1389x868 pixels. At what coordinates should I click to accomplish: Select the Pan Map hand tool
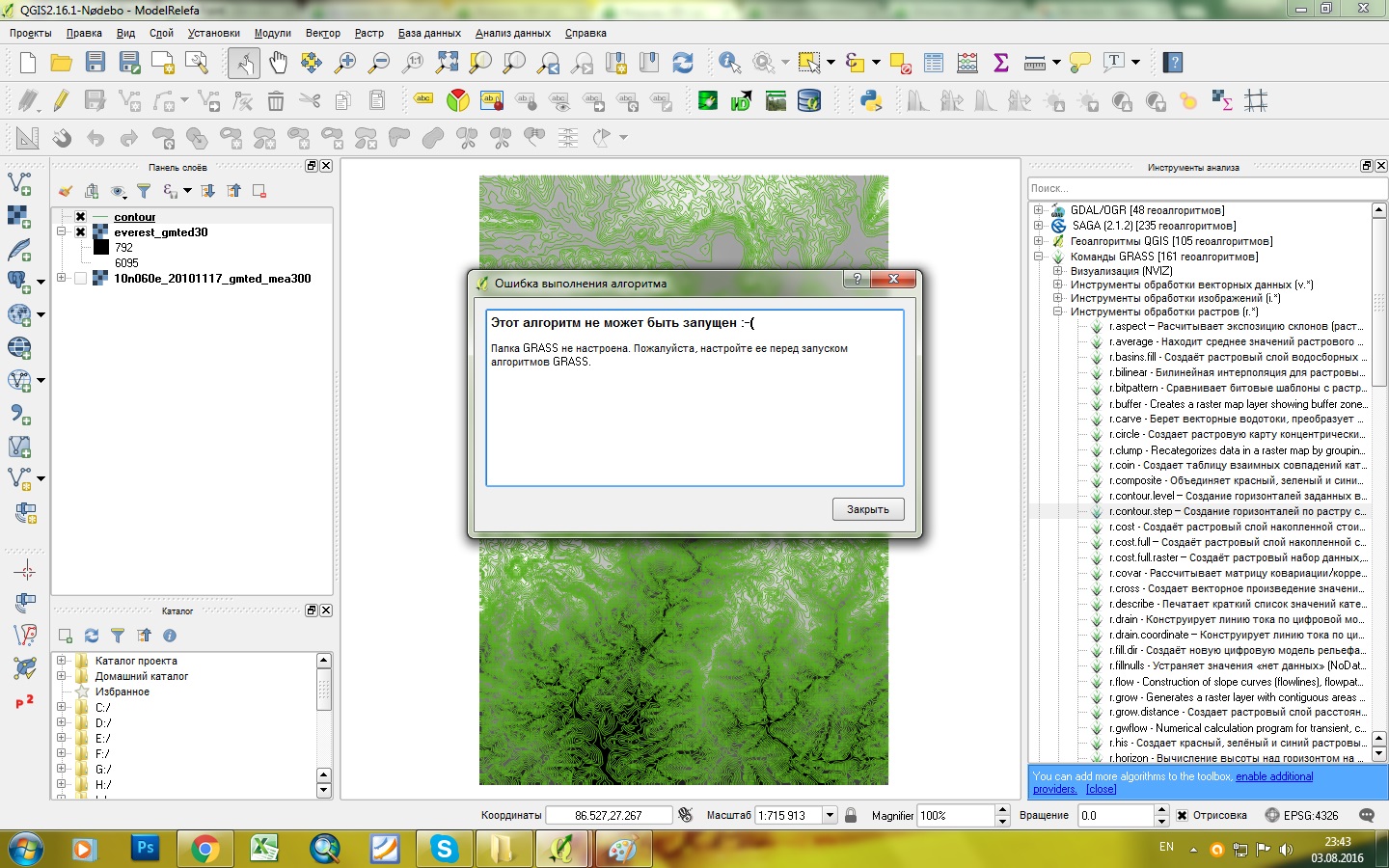(278, 63)
